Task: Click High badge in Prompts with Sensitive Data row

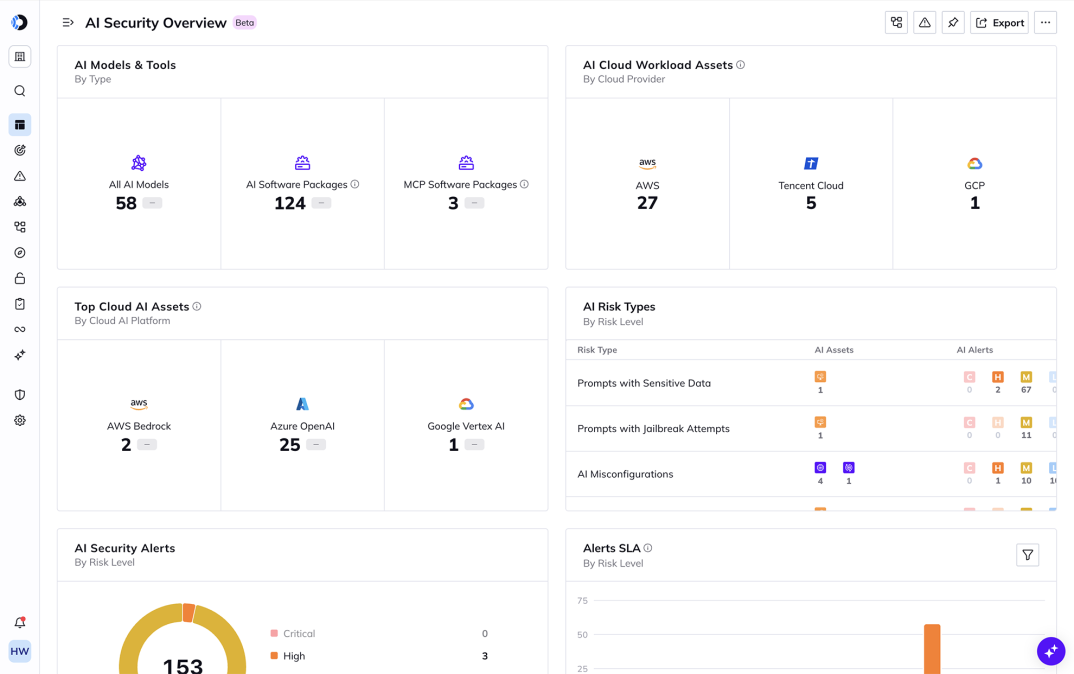Action: tap(998, 377)
